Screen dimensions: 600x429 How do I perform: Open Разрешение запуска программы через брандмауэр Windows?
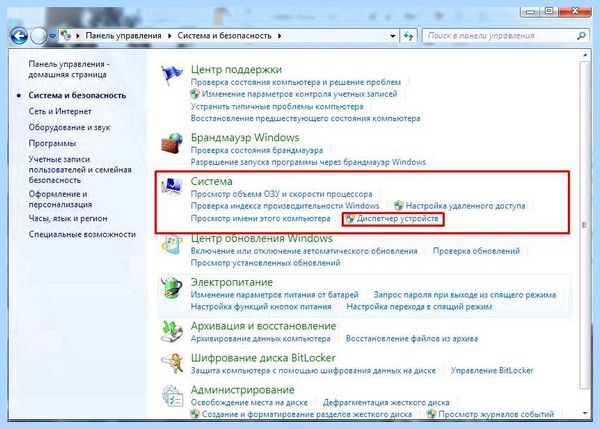click(x=308, y=162)
